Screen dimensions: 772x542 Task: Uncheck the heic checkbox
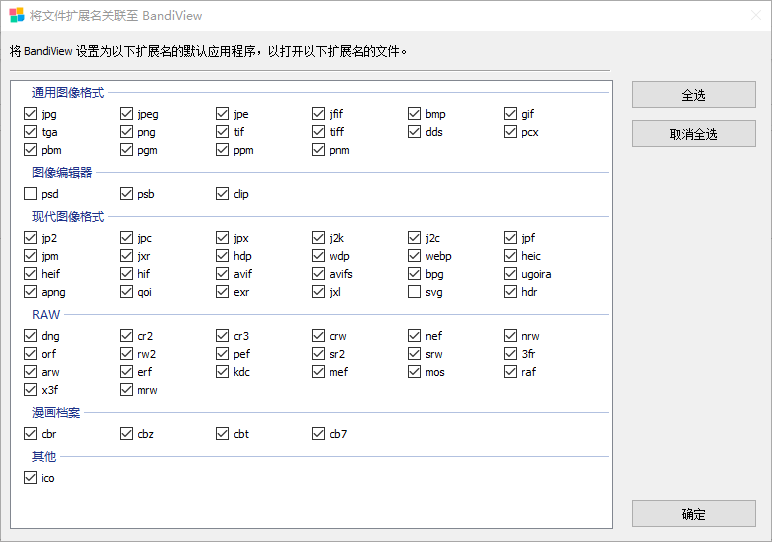[511, 256]
